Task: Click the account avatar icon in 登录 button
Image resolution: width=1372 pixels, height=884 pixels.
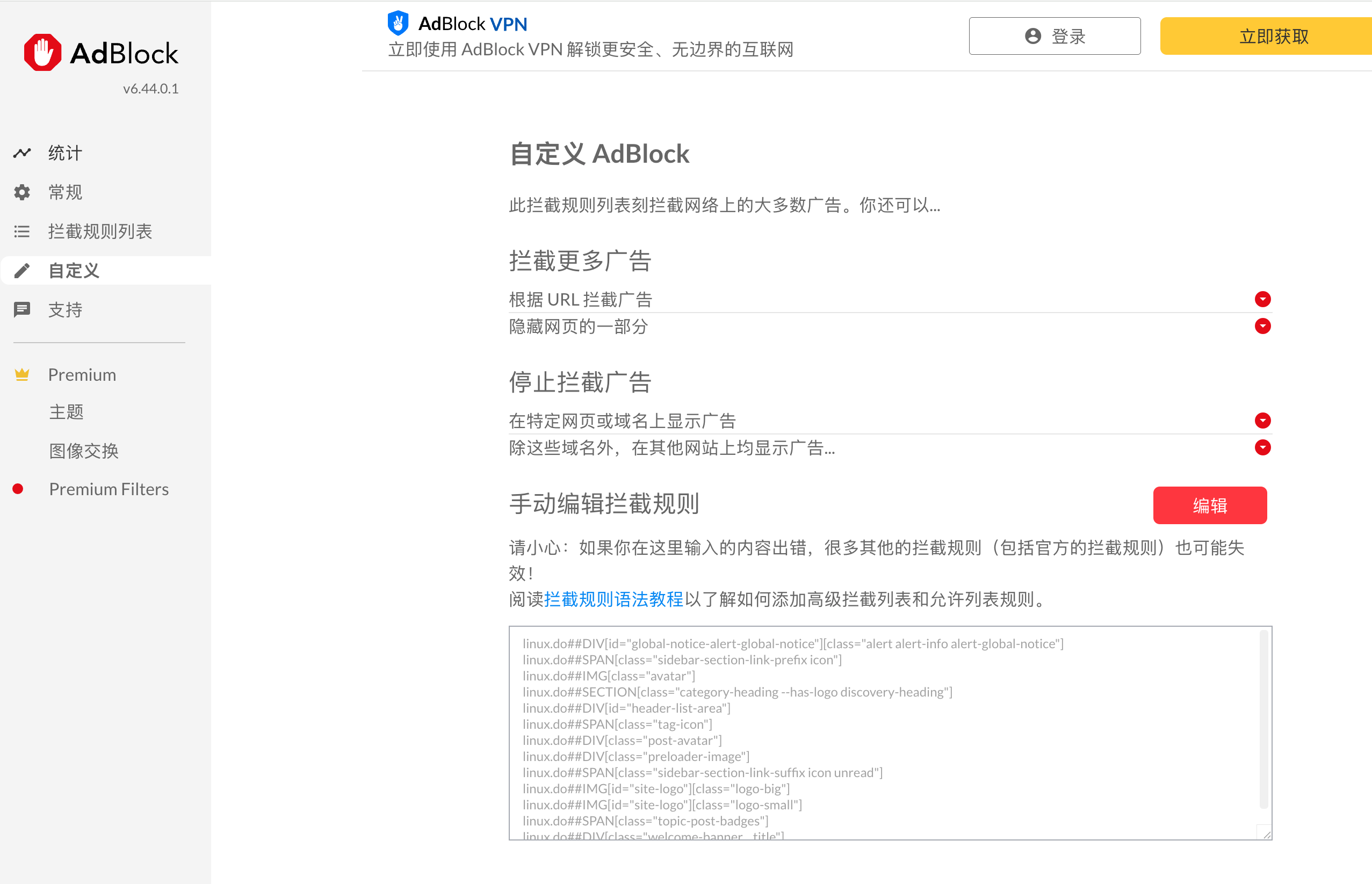Action: pos(1032,36)
